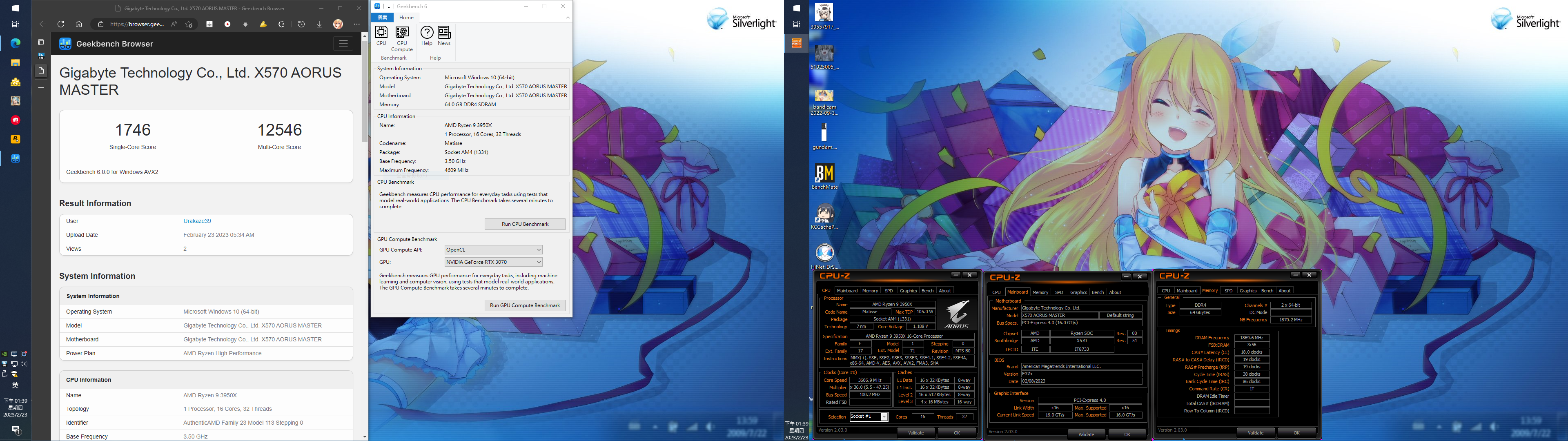Image resolution: width=1568 pixels, height=441 pixels.
Task: Click the browser address bar URL
Action: pyautogui.click(x=137, y=24)
